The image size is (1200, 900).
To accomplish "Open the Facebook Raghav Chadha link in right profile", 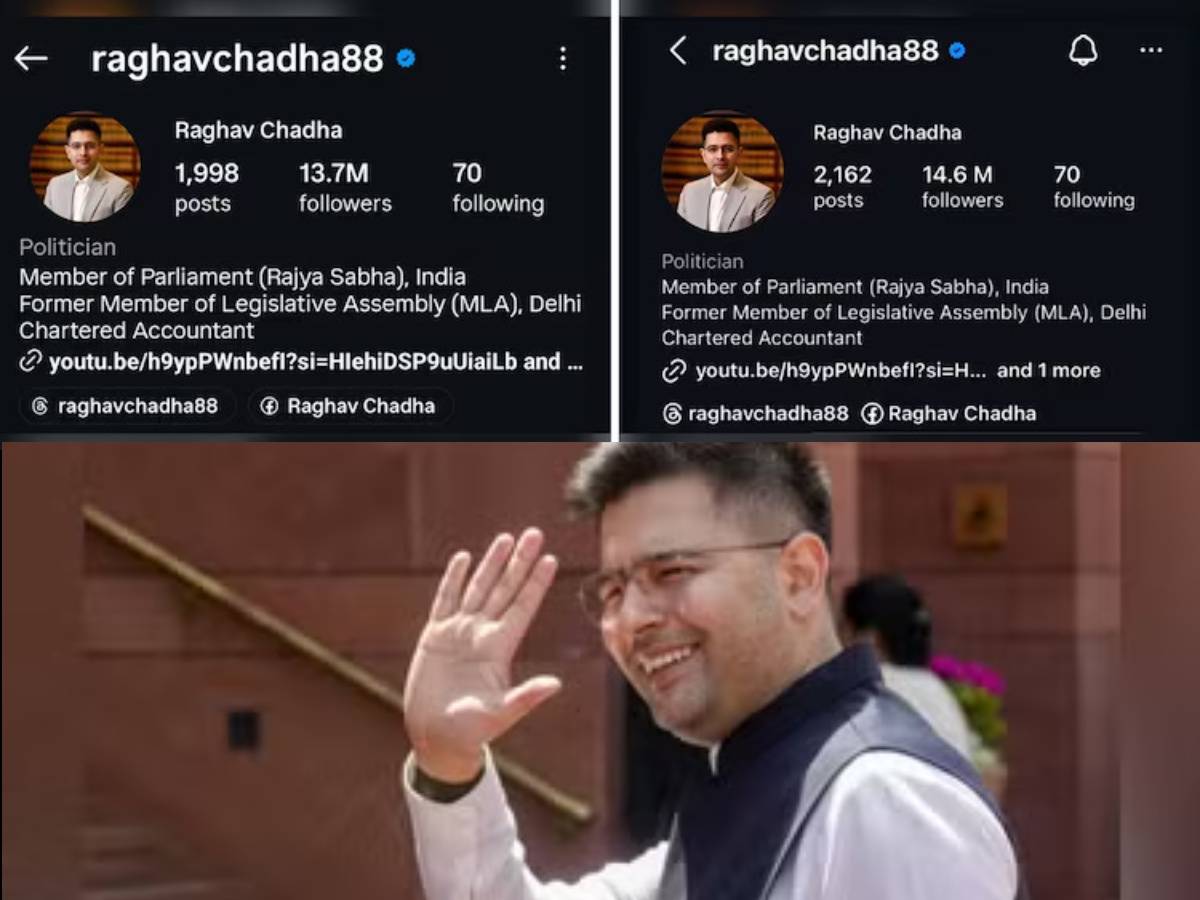I will point(949,414).
